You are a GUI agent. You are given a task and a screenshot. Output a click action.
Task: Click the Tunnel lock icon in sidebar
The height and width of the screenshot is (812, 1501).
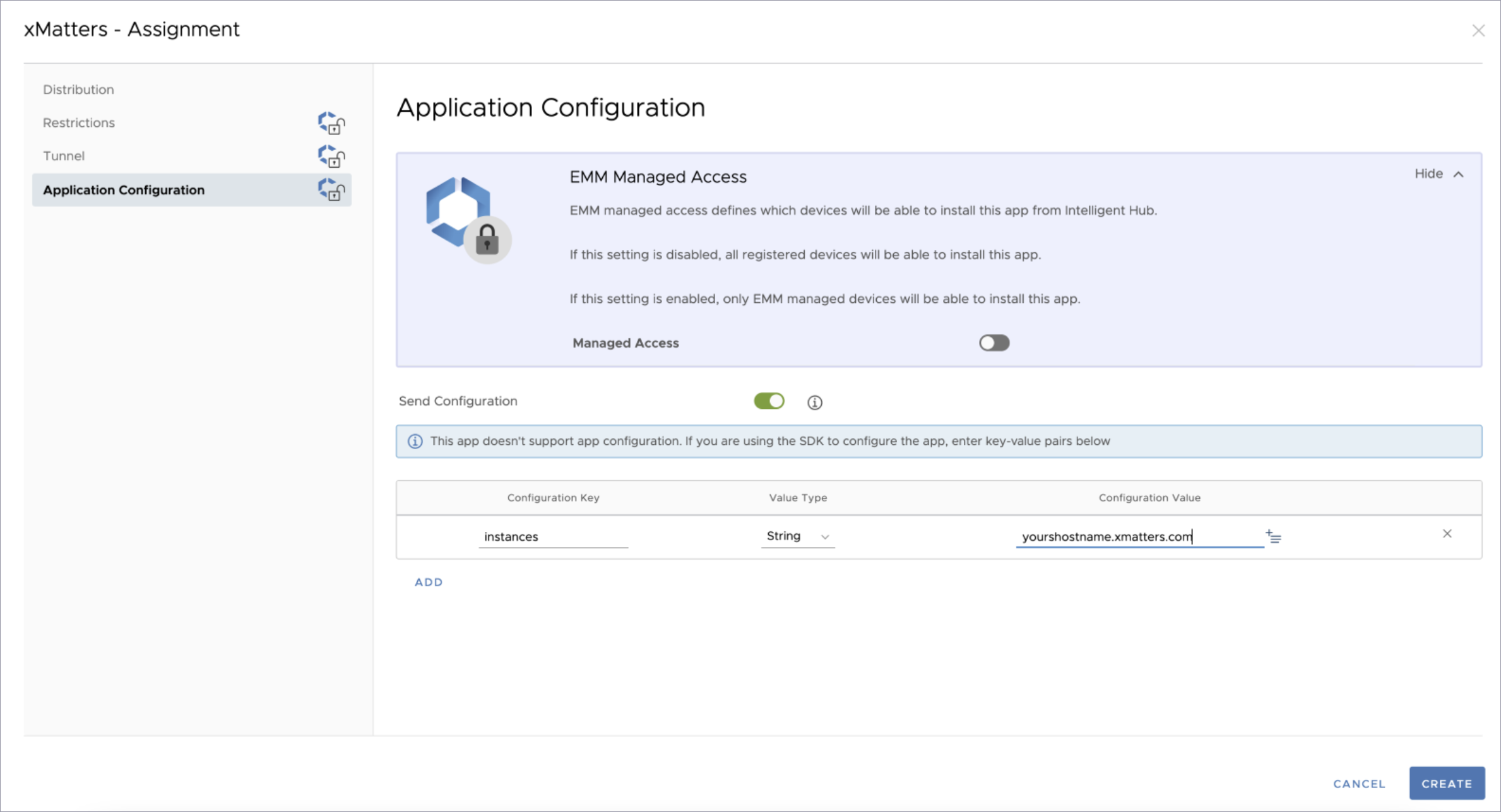tap(331, 156)
